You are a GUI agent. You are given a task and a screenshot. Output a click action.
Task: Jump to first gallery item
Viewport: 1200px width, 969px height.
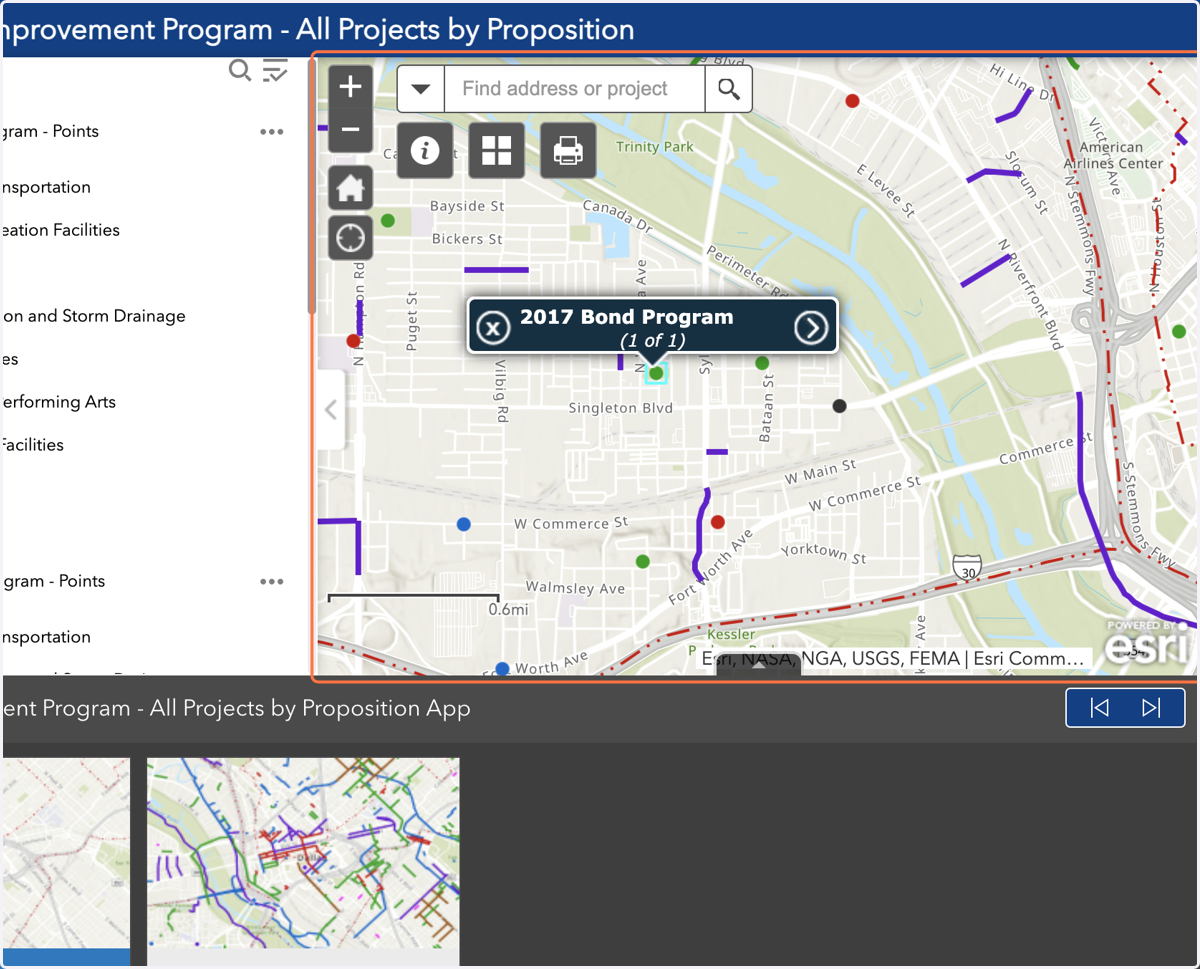point(1099,708)
